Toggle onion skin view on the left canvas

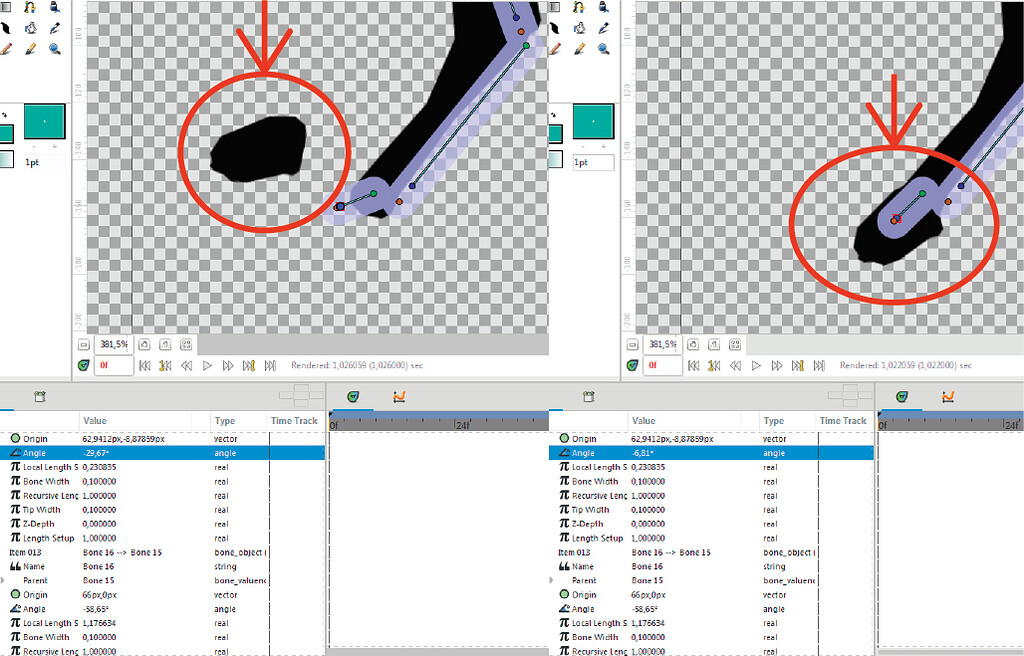click(x=84, y=365)
